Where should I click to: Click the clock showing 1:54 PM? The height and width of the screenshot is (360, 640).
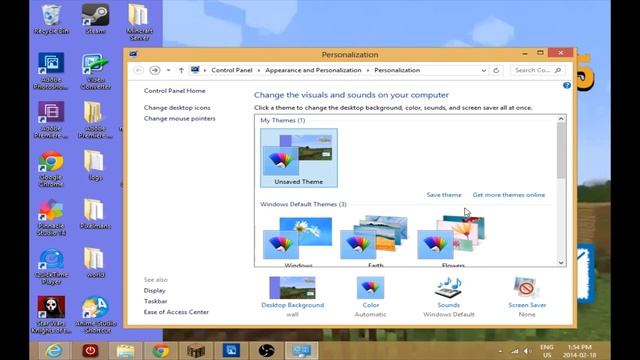click(x=579, y=351)
